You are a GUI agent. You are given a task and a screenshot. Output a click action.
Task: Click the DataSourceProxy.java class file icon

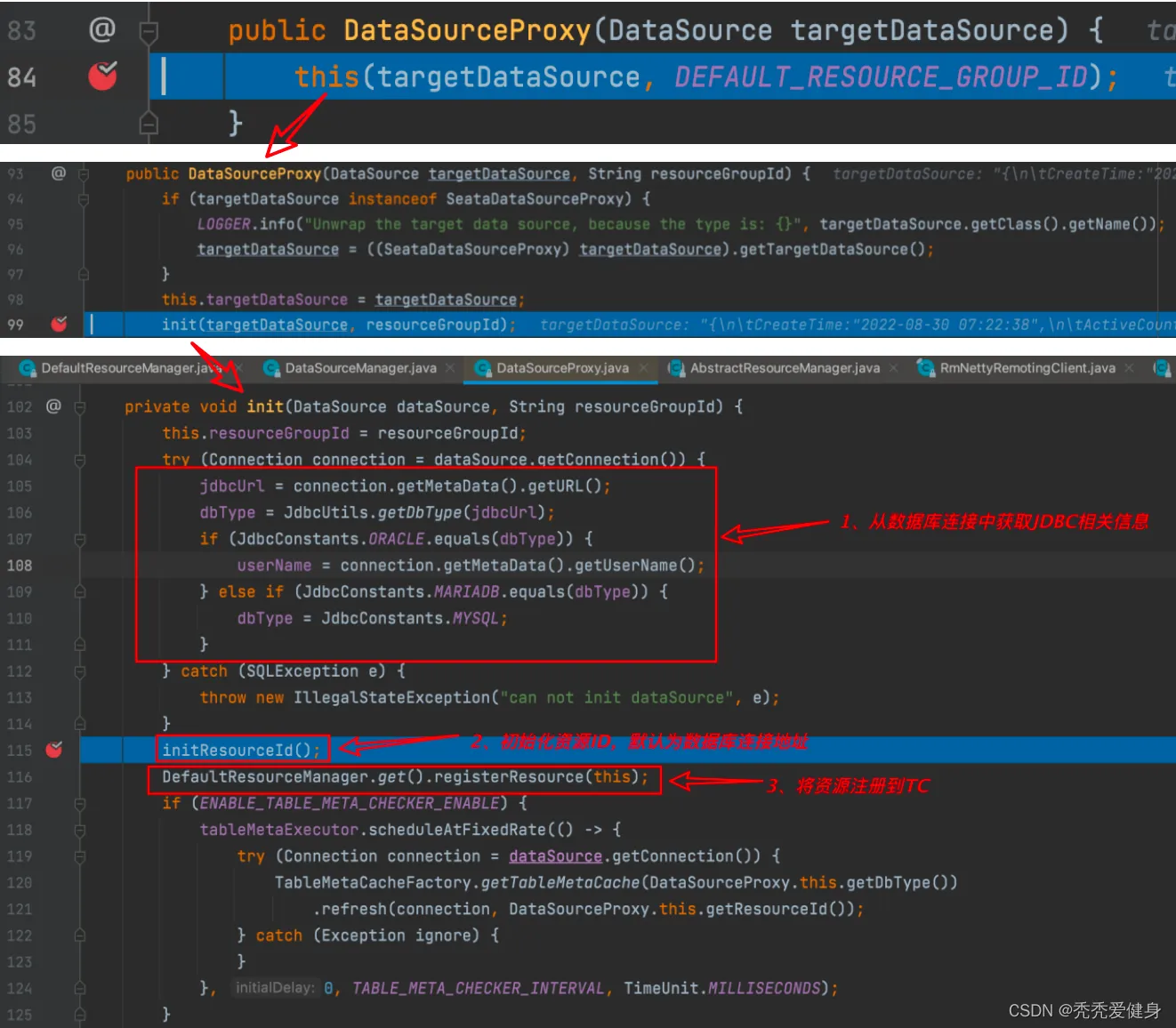483,368
